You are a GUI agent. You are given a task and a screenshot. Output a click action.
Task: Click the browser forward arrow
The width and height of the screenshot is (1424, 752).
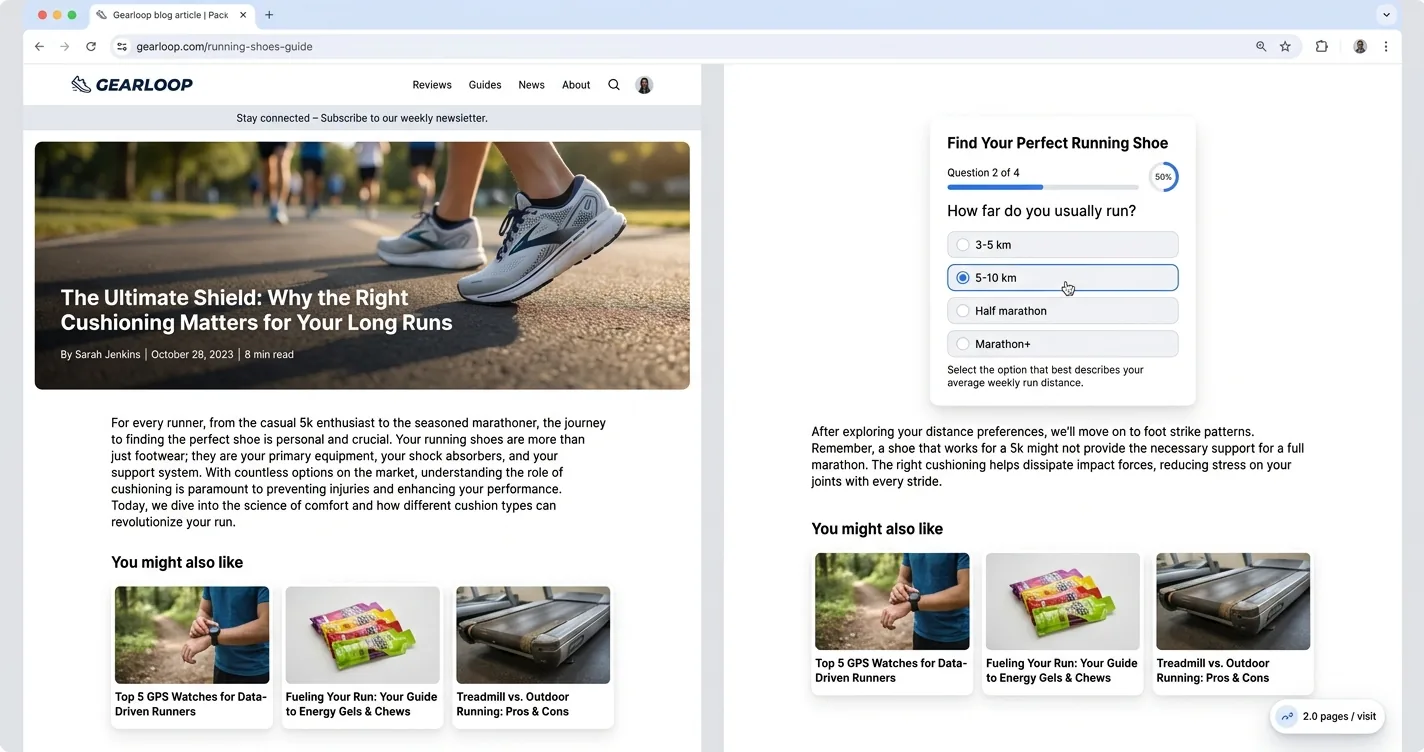(65, 46)
